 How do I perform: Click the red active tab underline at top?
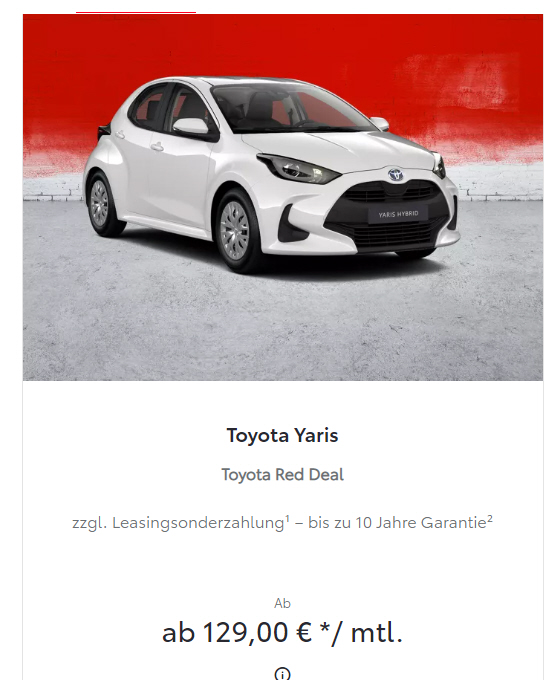coord(136,13)
